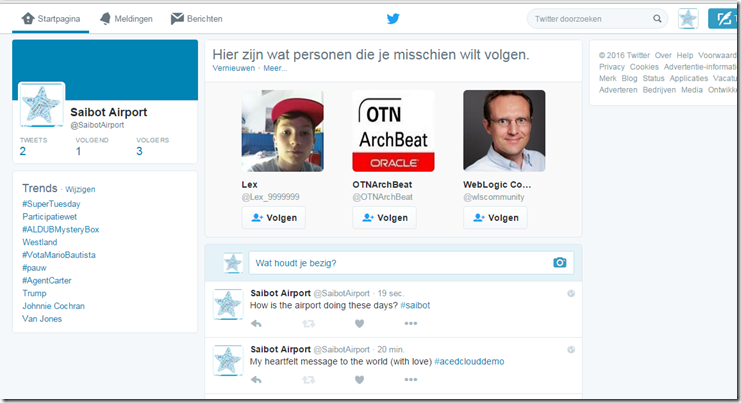This screenshot has height=403, width=741.
Task: Click Volgend count 1
Action: (78, 151)
